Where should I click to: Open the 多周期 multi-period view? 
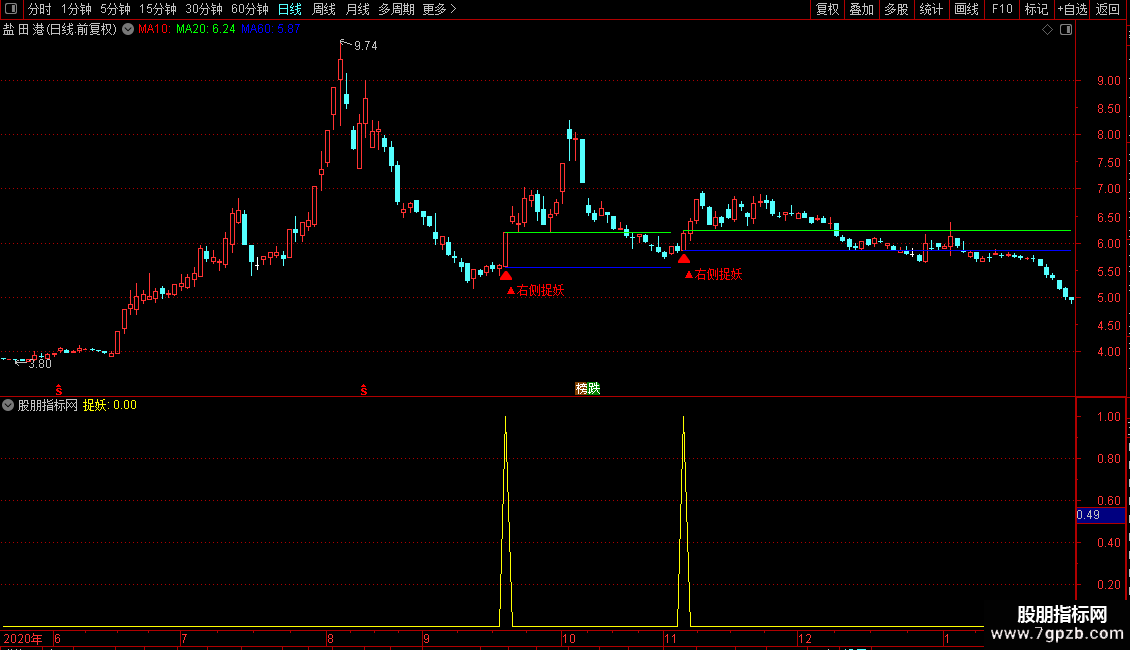pyautogui.click(x=396, y=9)
